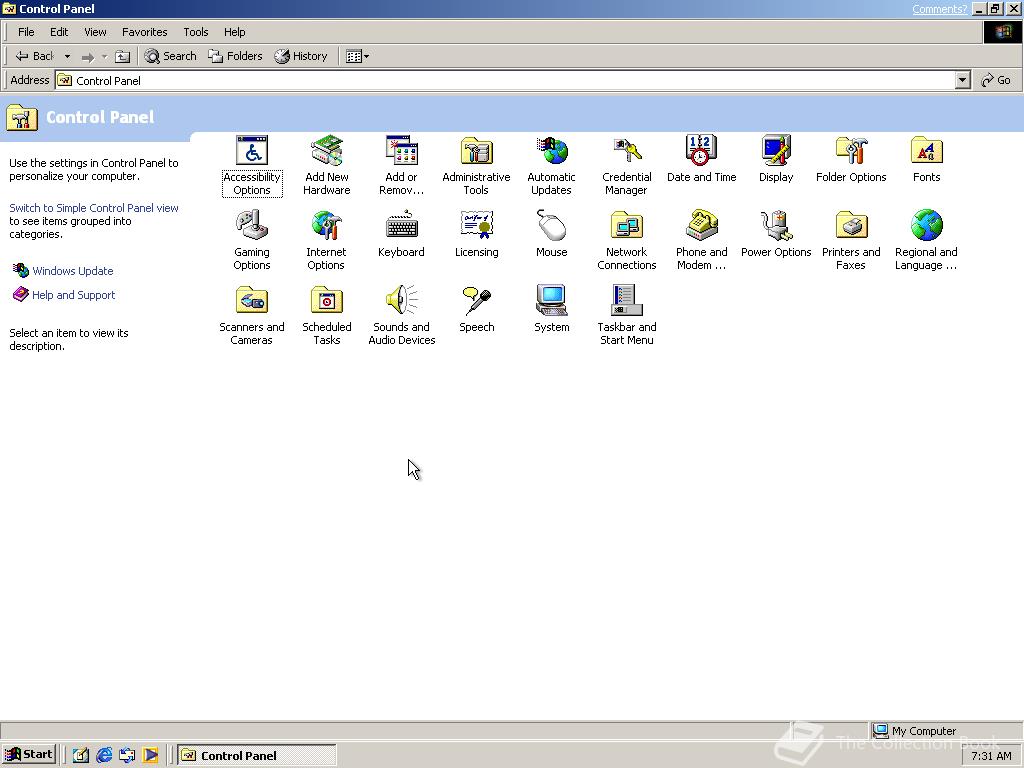Launch Windows Media Player quick launch icon
The image size is (1024, 768).
click(150, 755)
